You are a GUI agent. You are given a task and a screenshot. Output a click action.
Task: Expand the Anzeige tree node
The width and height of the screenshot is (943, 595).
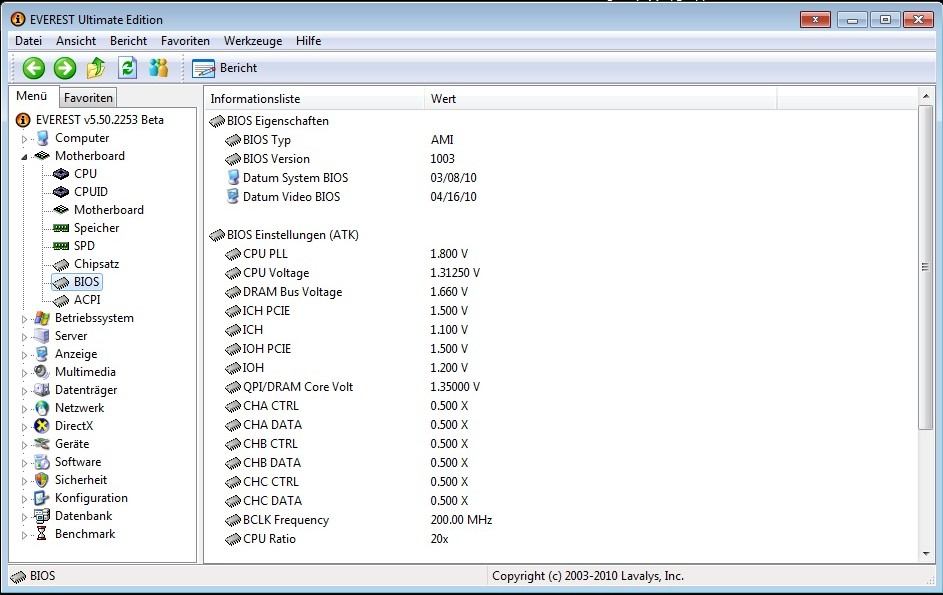click(24, 355)
